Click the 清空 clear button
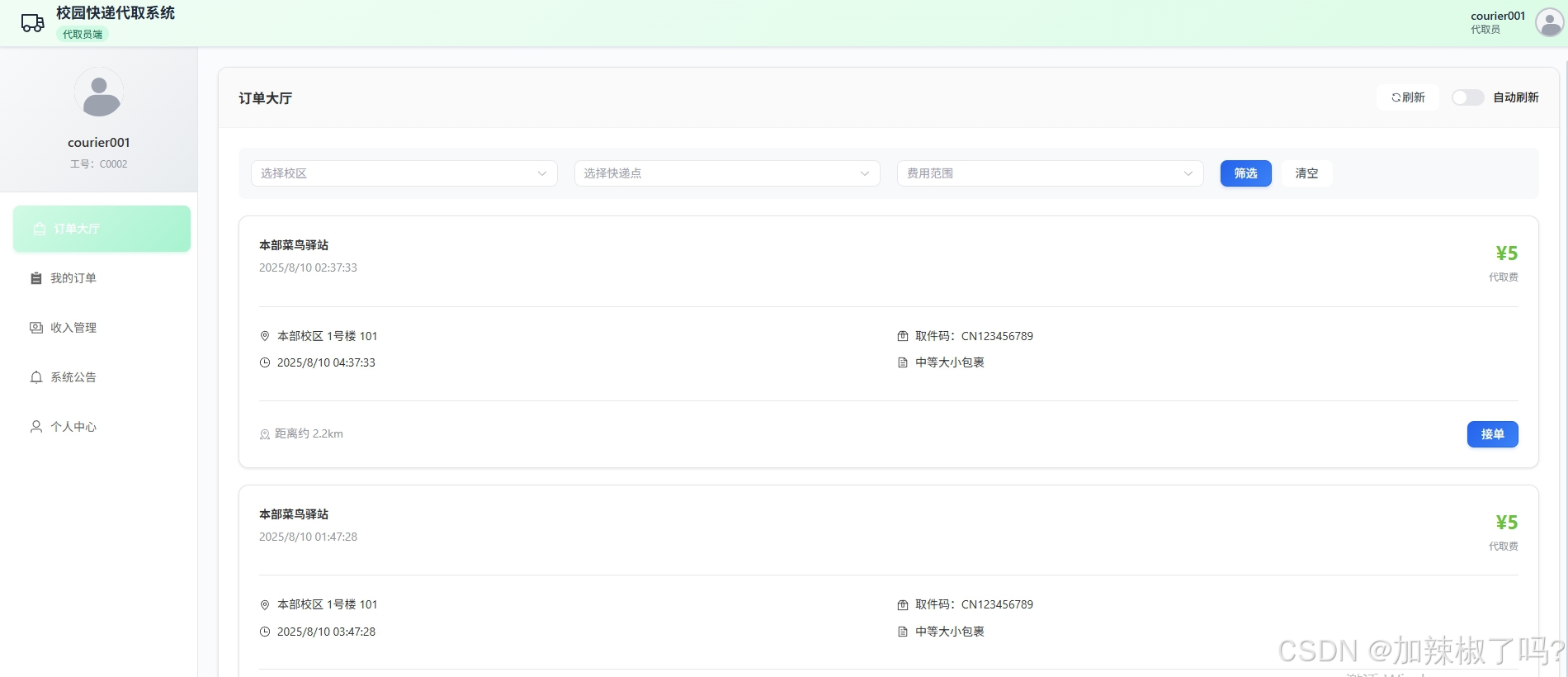The width and height of the screenshot is (1568, 677). click(x=1306, y=173)
